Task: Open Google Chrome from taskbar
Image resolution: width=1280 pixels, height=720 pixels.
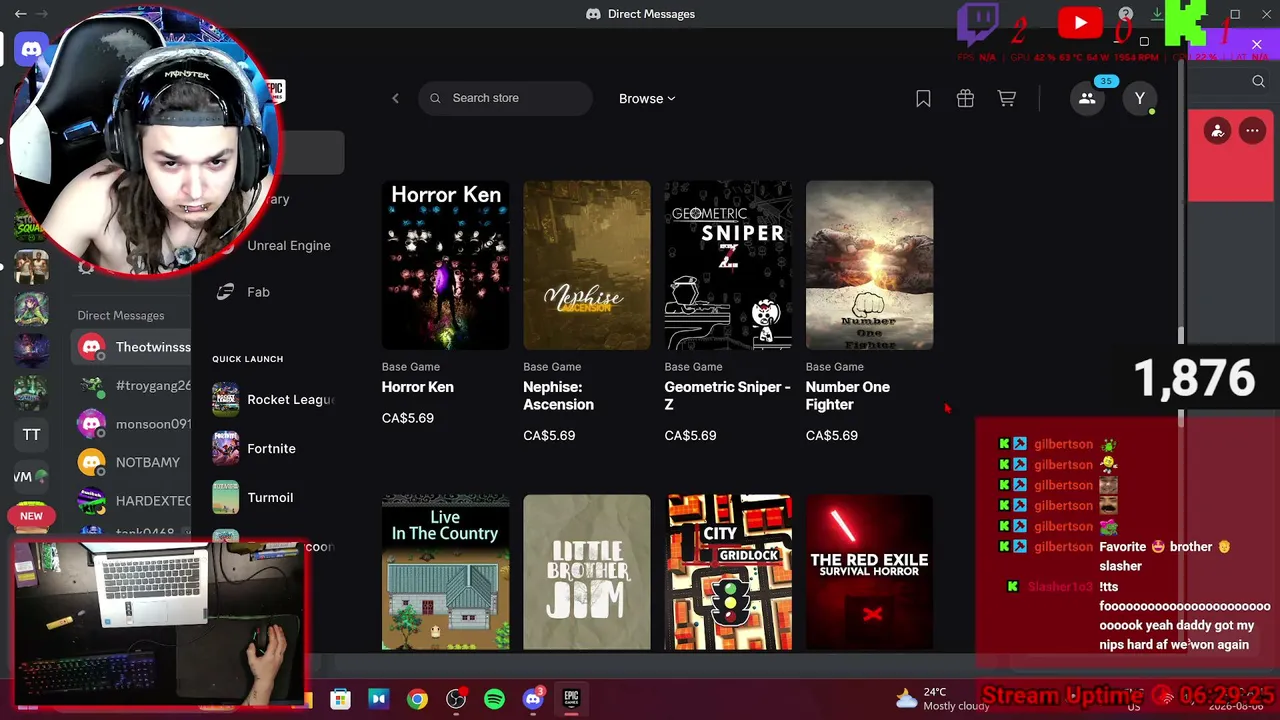Action: pyautogui.click(x=417, y=699)
